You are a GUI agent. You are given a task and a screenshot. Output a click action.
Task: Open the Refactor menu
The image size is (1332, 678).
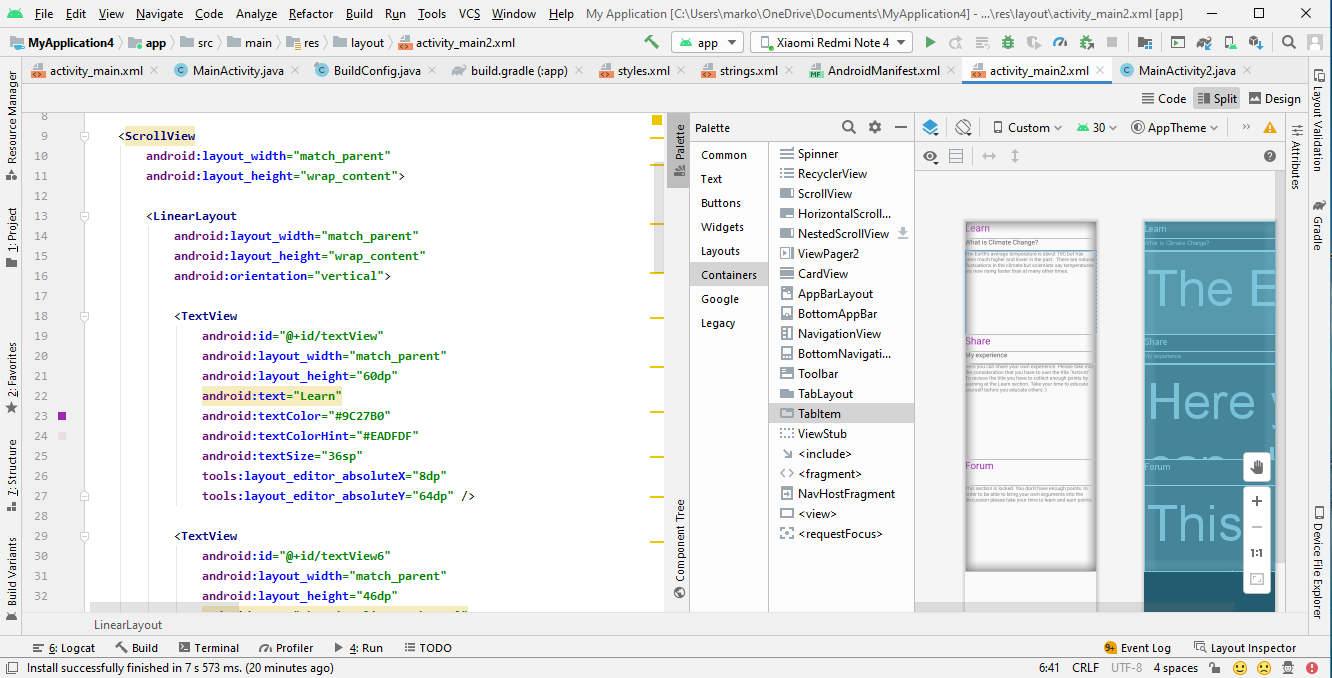click(x=311, y=14)
